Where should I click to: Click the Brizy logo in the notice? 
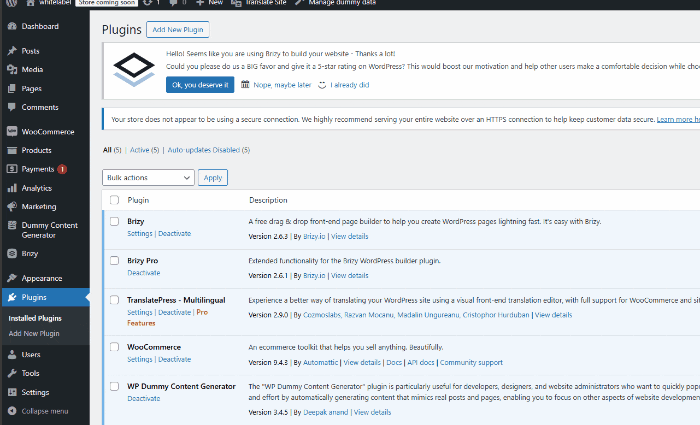(133, 68)
